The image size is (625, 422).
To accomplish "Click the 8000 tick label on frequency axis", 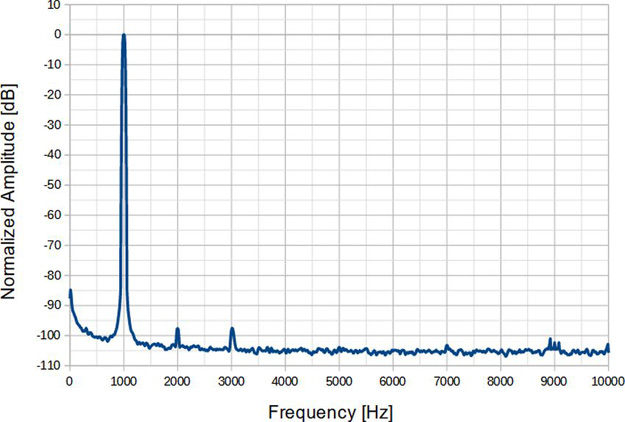I will [501, 381].
